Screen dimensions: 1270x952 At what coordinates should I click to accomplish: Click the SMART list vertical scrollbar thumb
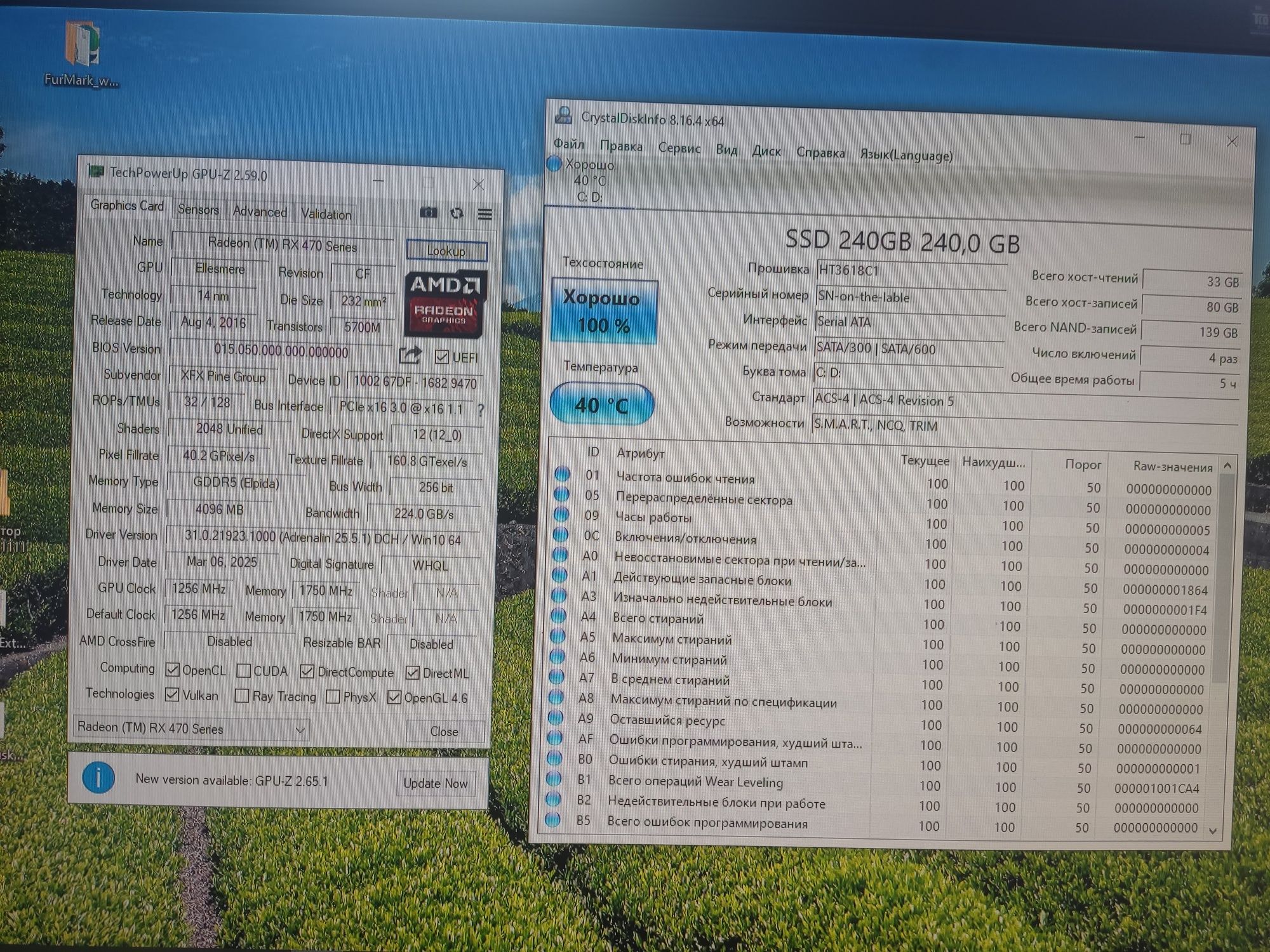[1223, 578]
